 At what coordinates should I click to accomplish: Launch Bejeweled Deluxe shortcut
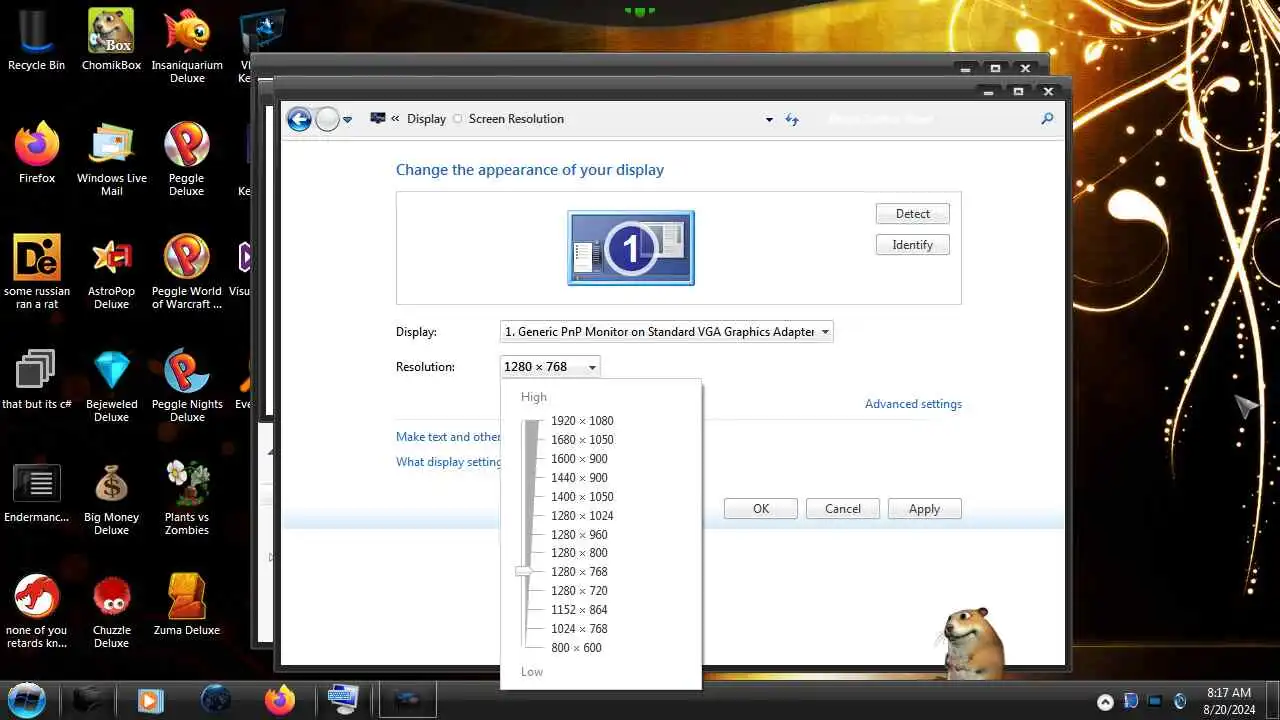(x=111, y=385)
